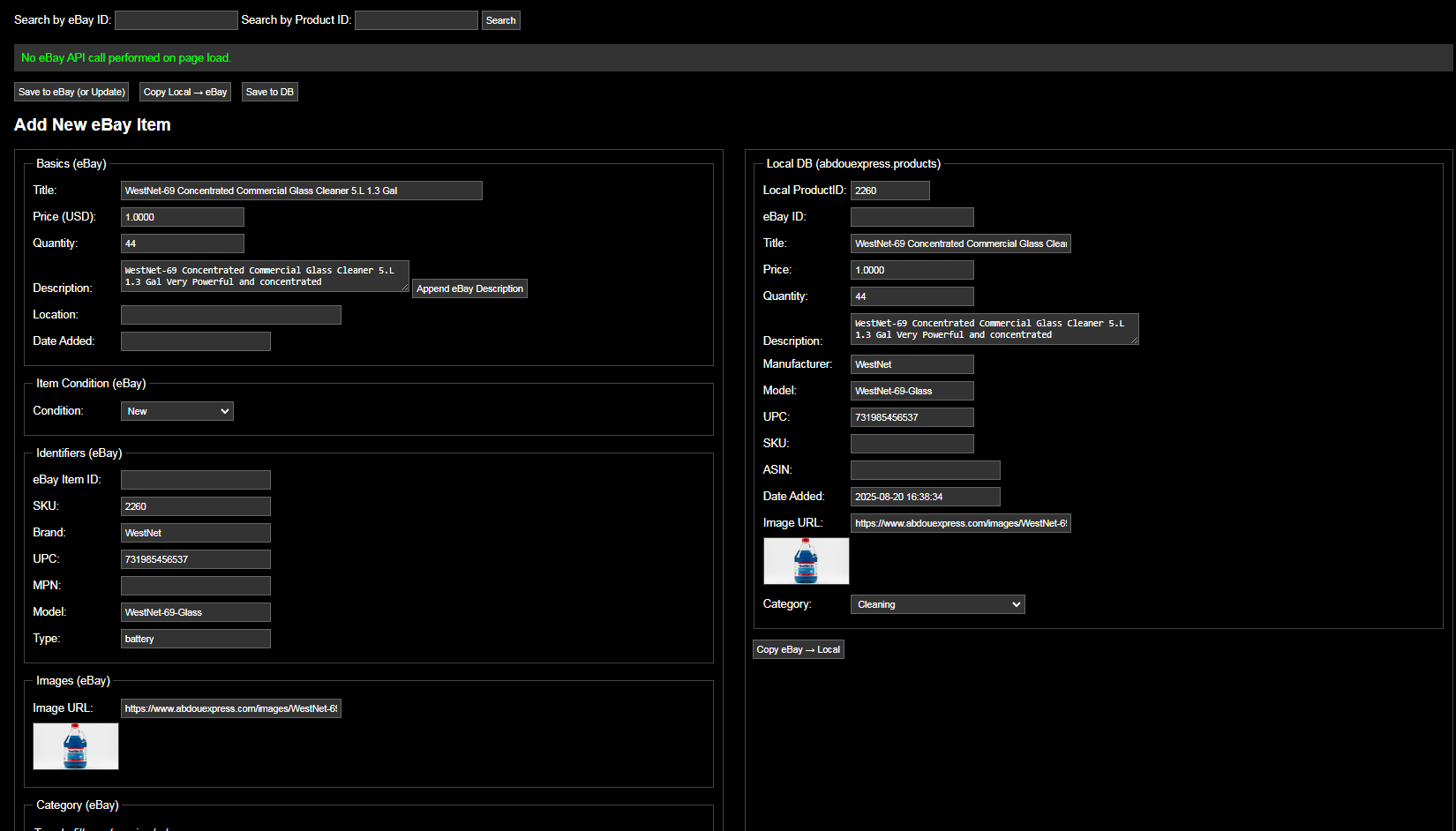Focus the Search by eBay ID field
This screenshot has width=1456, height=831.
point(176,20)
